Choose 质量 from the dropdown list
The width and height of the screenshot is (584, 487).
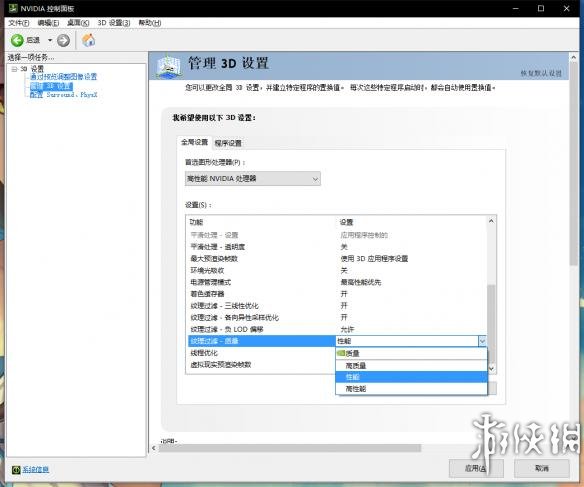point(412,353)
